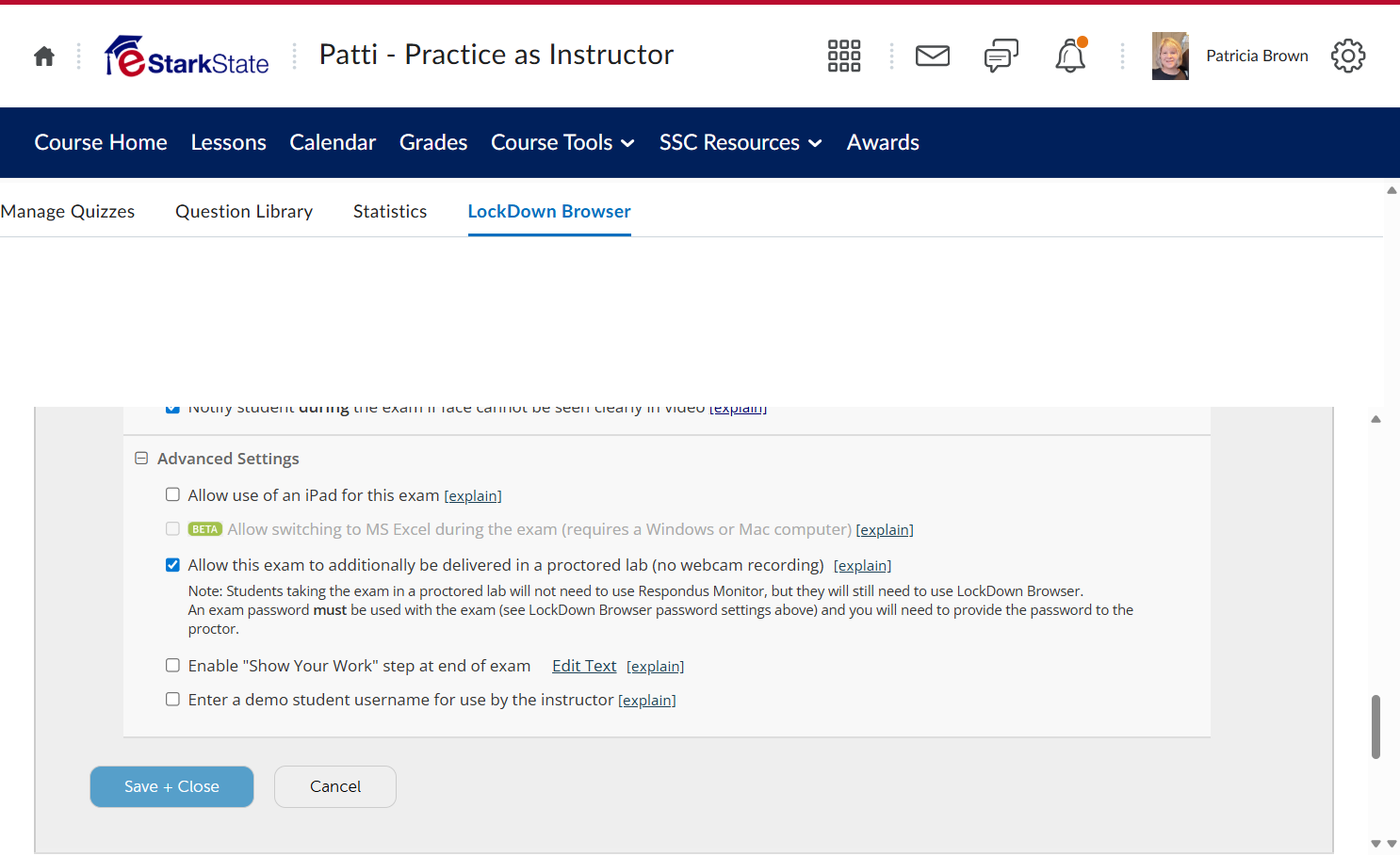The image size is (1400, 856).
Task: Switch to the Manage Quizzes tab
Action: point(68,211)
